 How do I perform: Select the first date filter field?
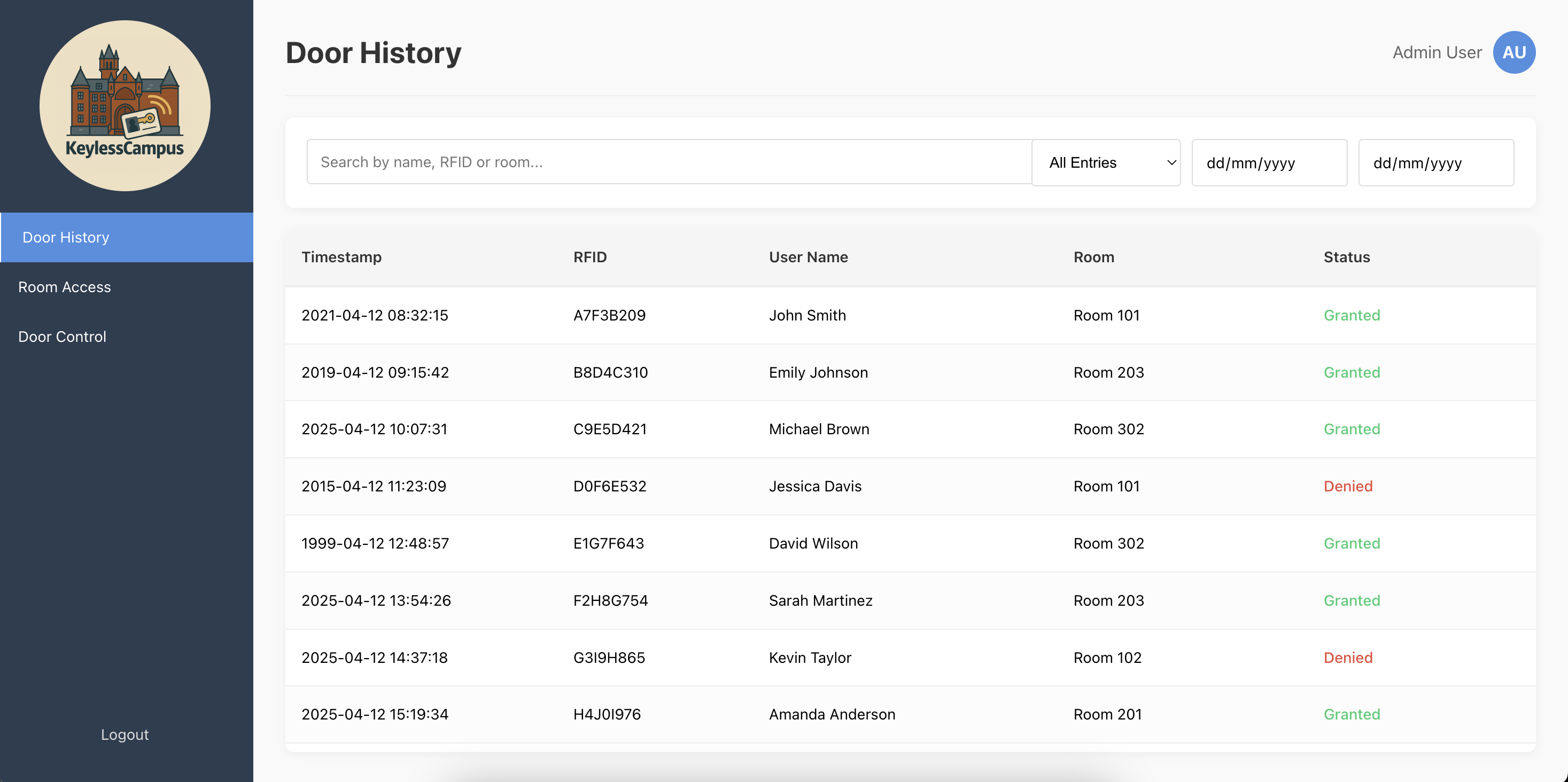[x=1269, y=162]
